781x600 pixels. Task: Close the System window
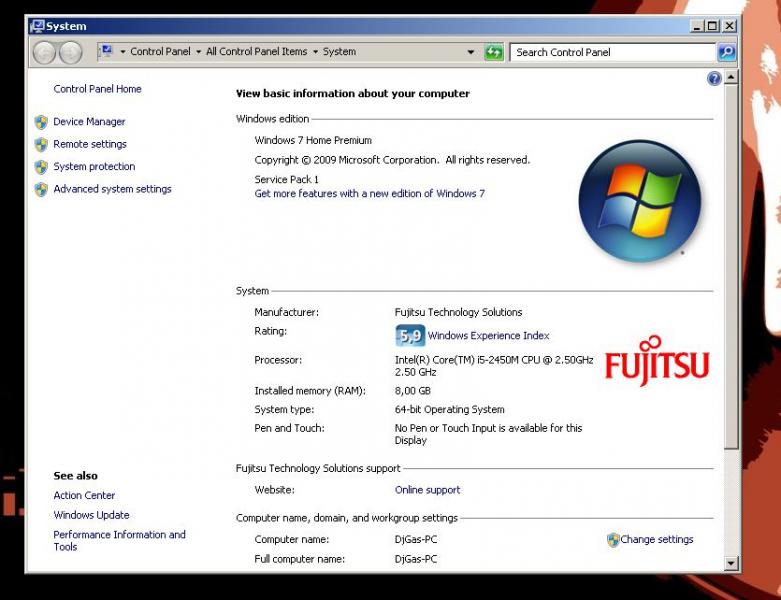point(729,26)
